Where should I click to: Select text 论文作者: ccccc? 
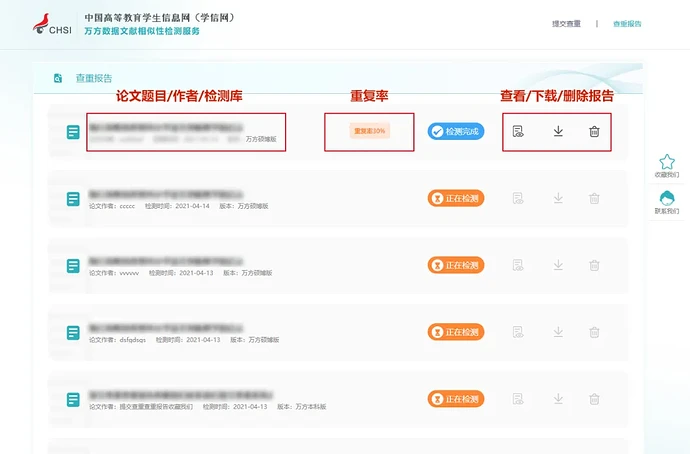pos(112,206)
